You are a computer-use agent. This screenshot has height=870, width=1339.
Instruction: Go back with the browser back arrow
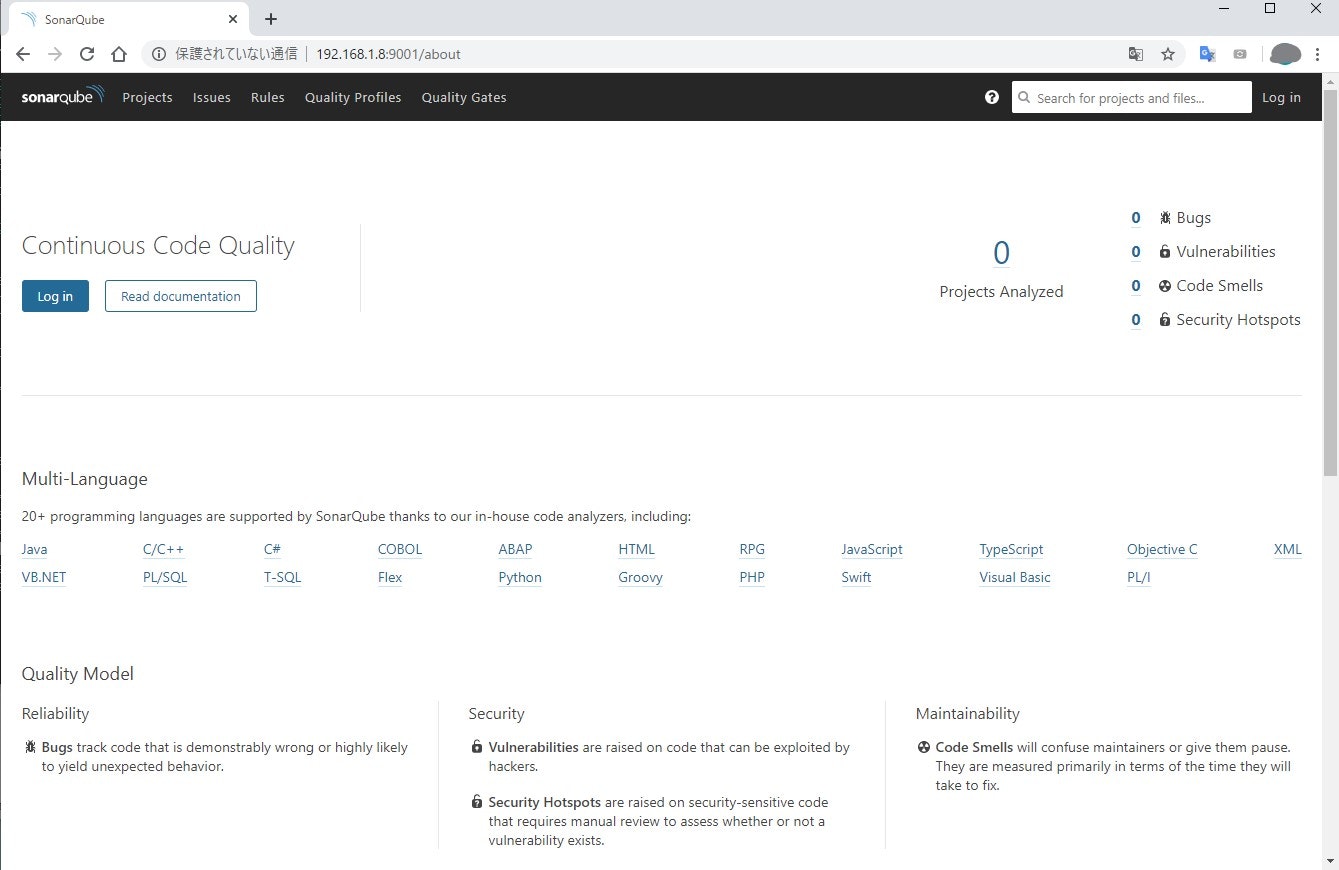coord(23,54)
